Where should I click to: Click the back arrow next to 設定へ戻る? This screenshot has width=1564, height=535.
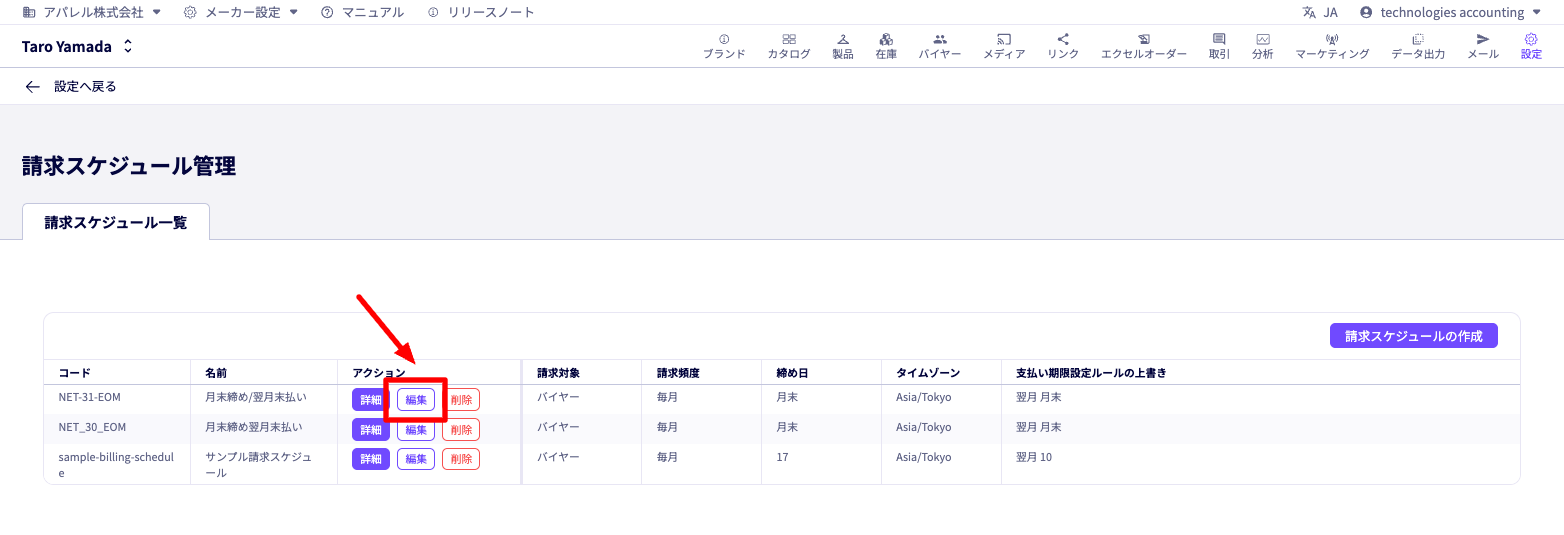[x=32, y=87]
